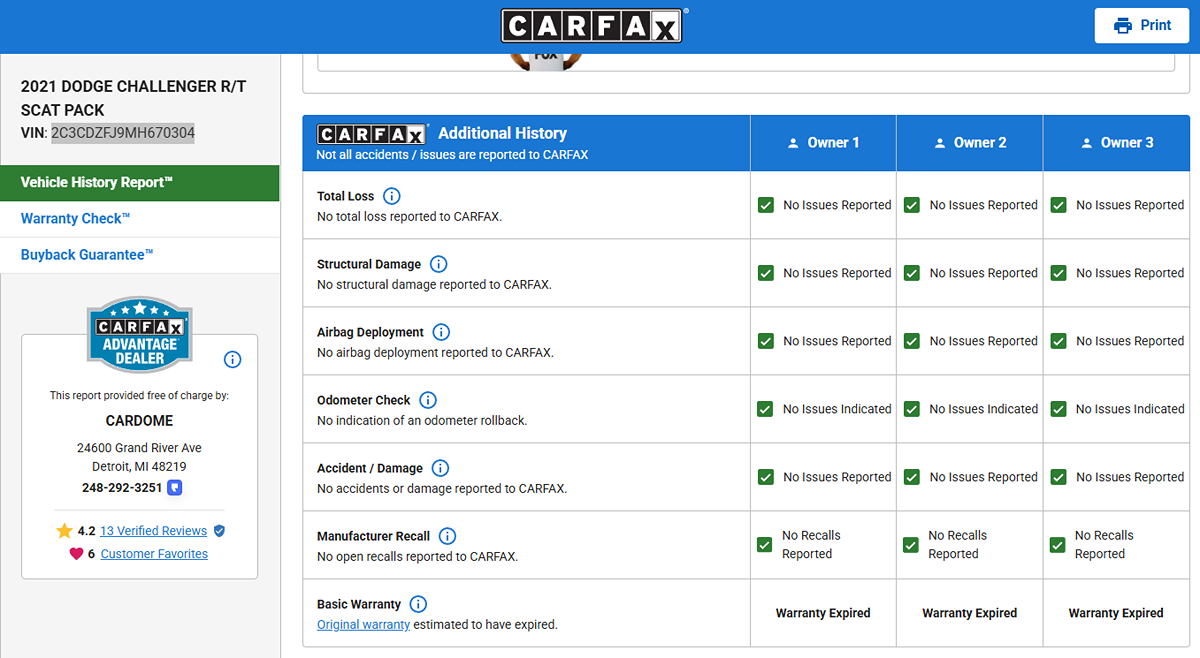This screenshot has width=1200, height=658.
Task: Select the VIN 2C3CDZFJ9MH670304
Action: click(123, 132)
